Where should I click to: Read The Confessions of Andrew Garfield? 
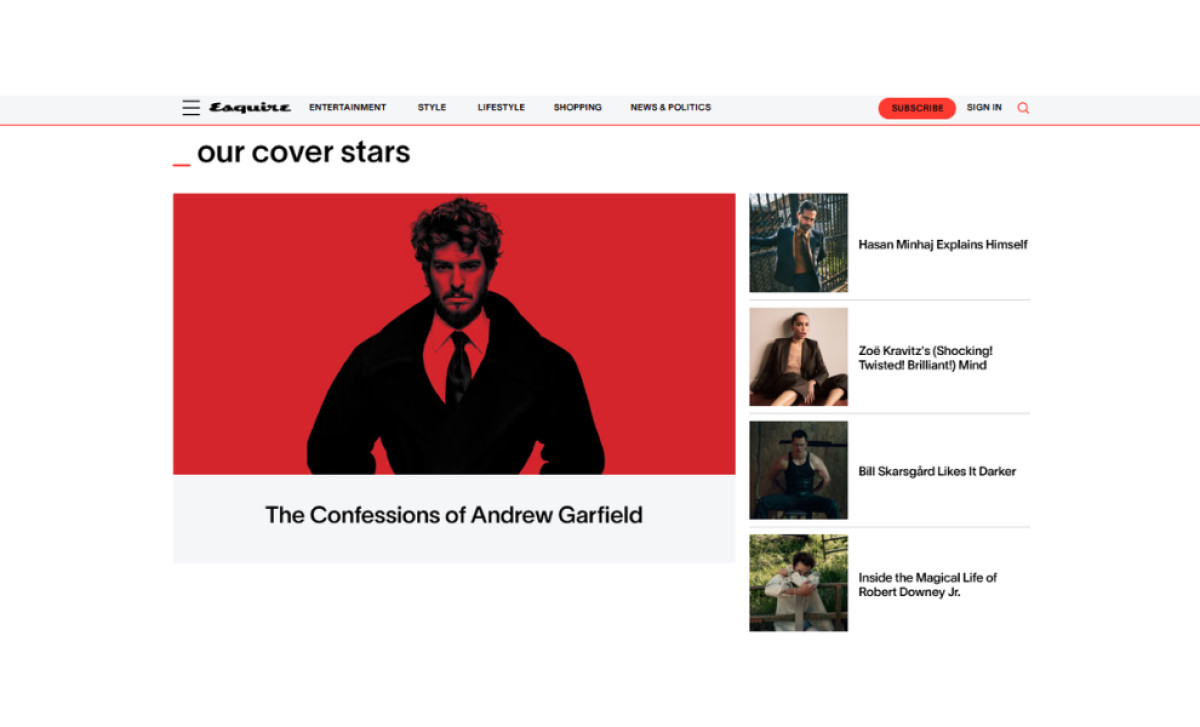point(454,515)
